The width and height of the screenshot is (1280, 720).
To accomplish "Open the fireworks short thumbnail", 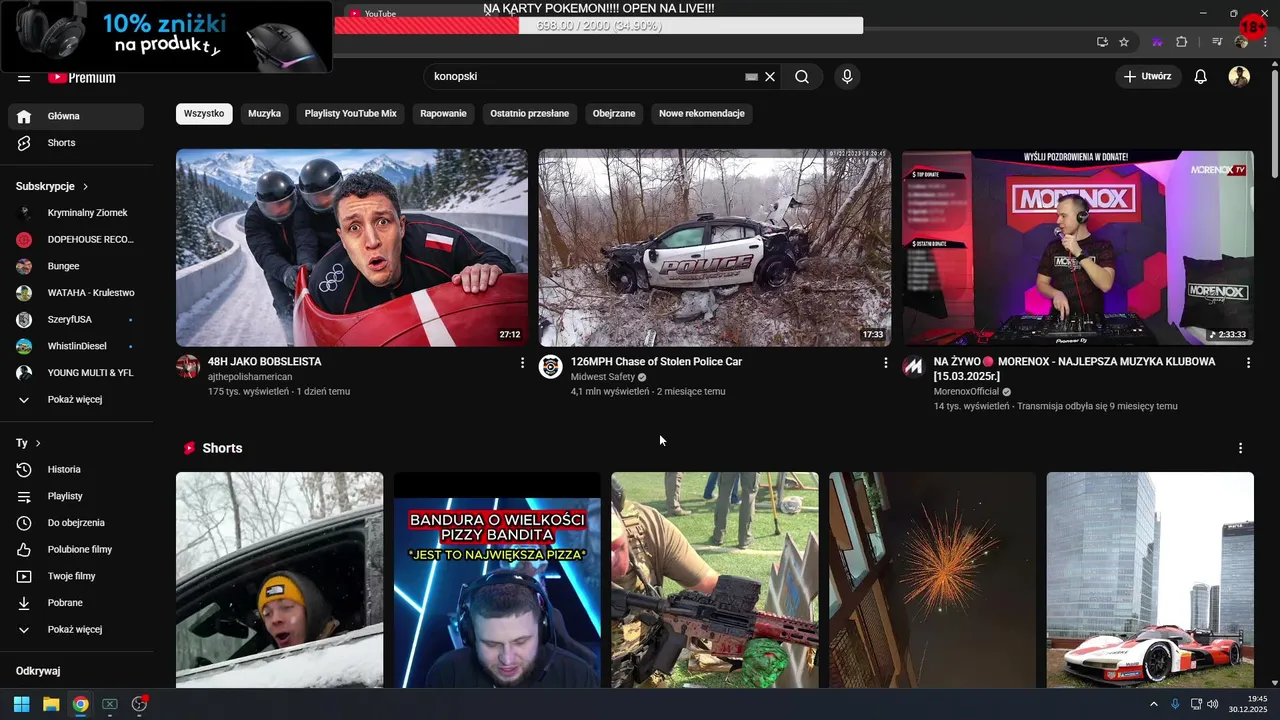I will (932, 580).
